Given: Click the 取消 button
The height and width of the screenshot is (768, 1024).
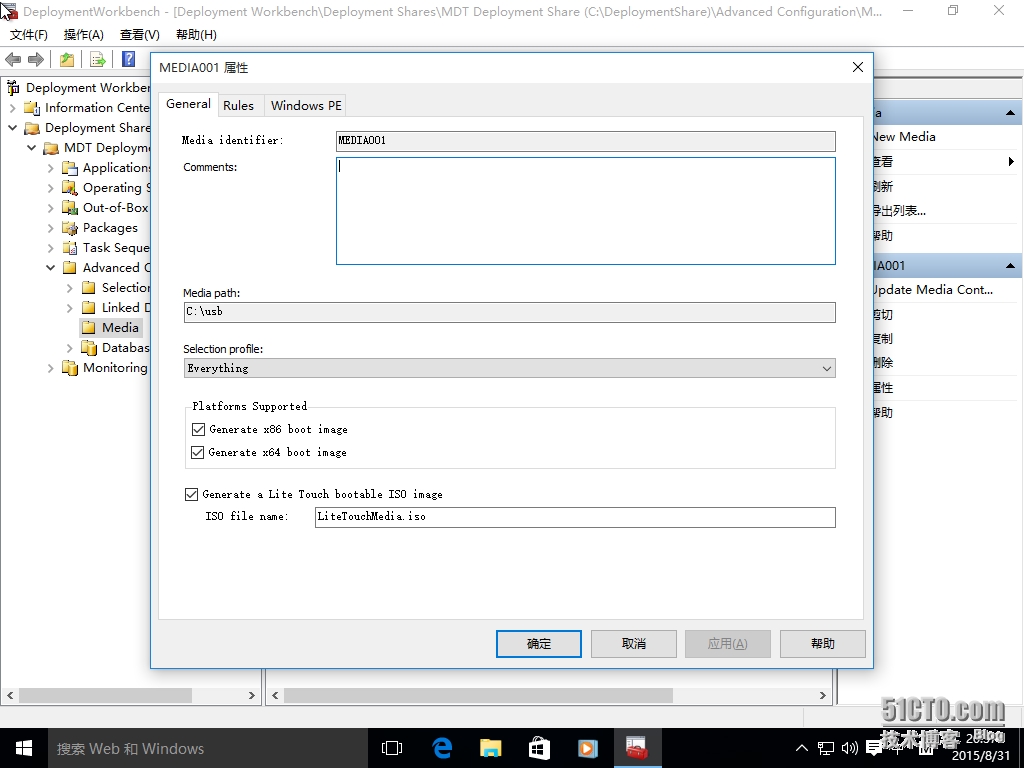Looking at the screenshot, I should [x=633, y=644].
